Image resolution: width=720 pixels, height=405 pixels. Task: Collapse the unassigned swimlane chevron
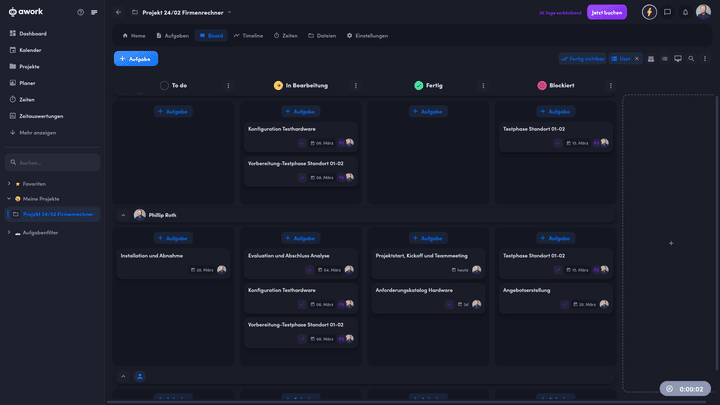pyautogui.click(x=123, y=377)
